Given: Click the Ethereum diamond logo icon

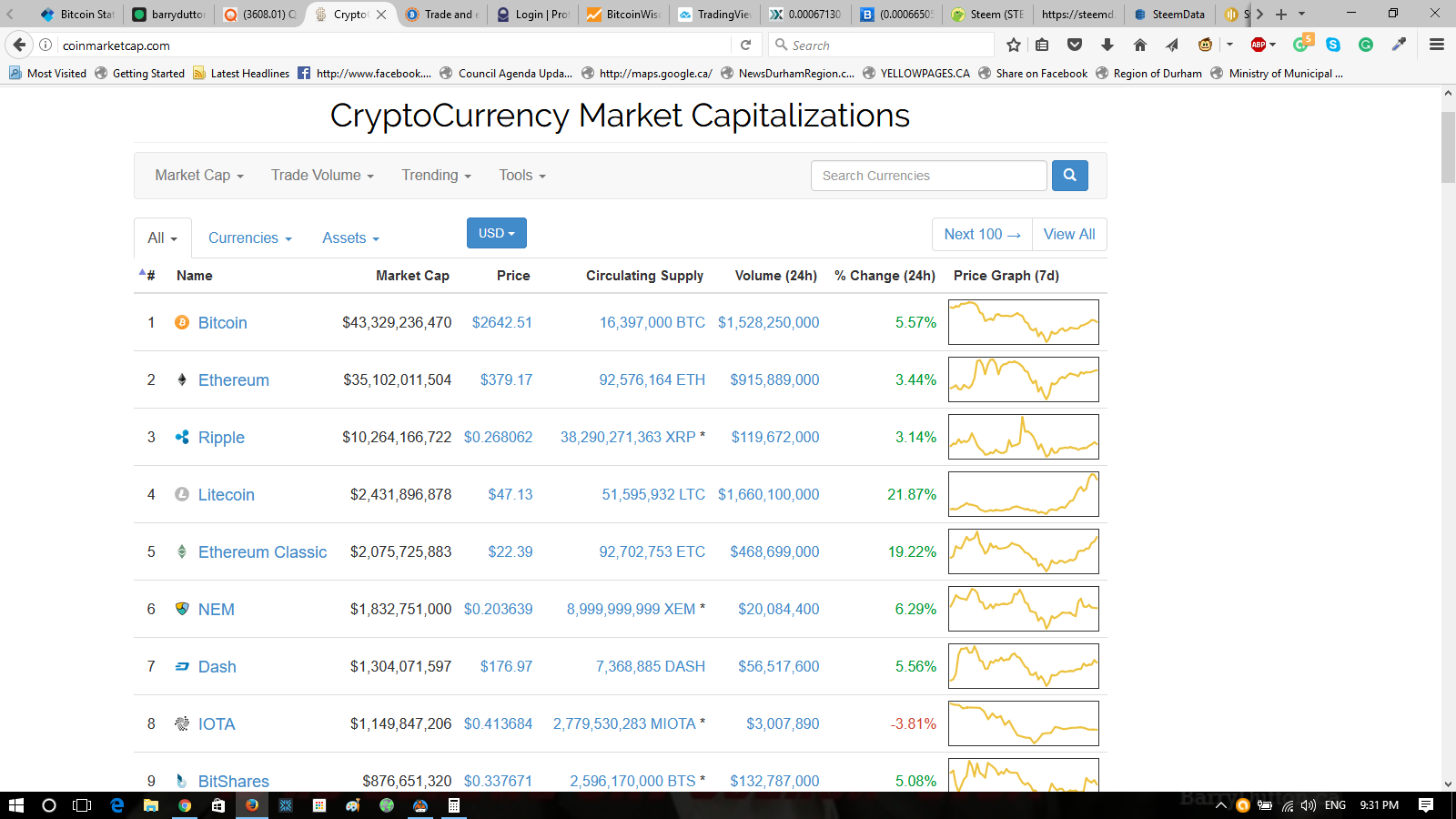Looking at the screenshot, I should coord(182,379).
